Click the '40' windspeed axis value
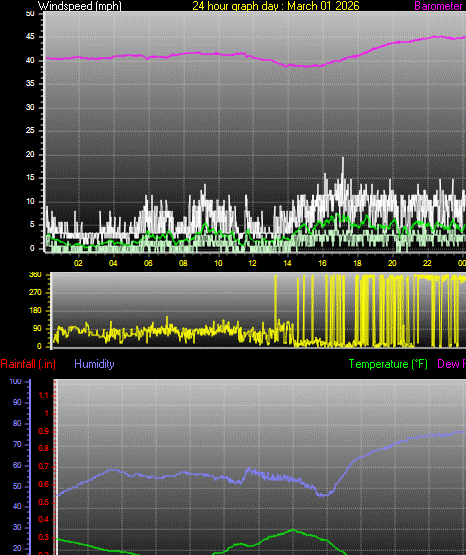 click(30, 61)
